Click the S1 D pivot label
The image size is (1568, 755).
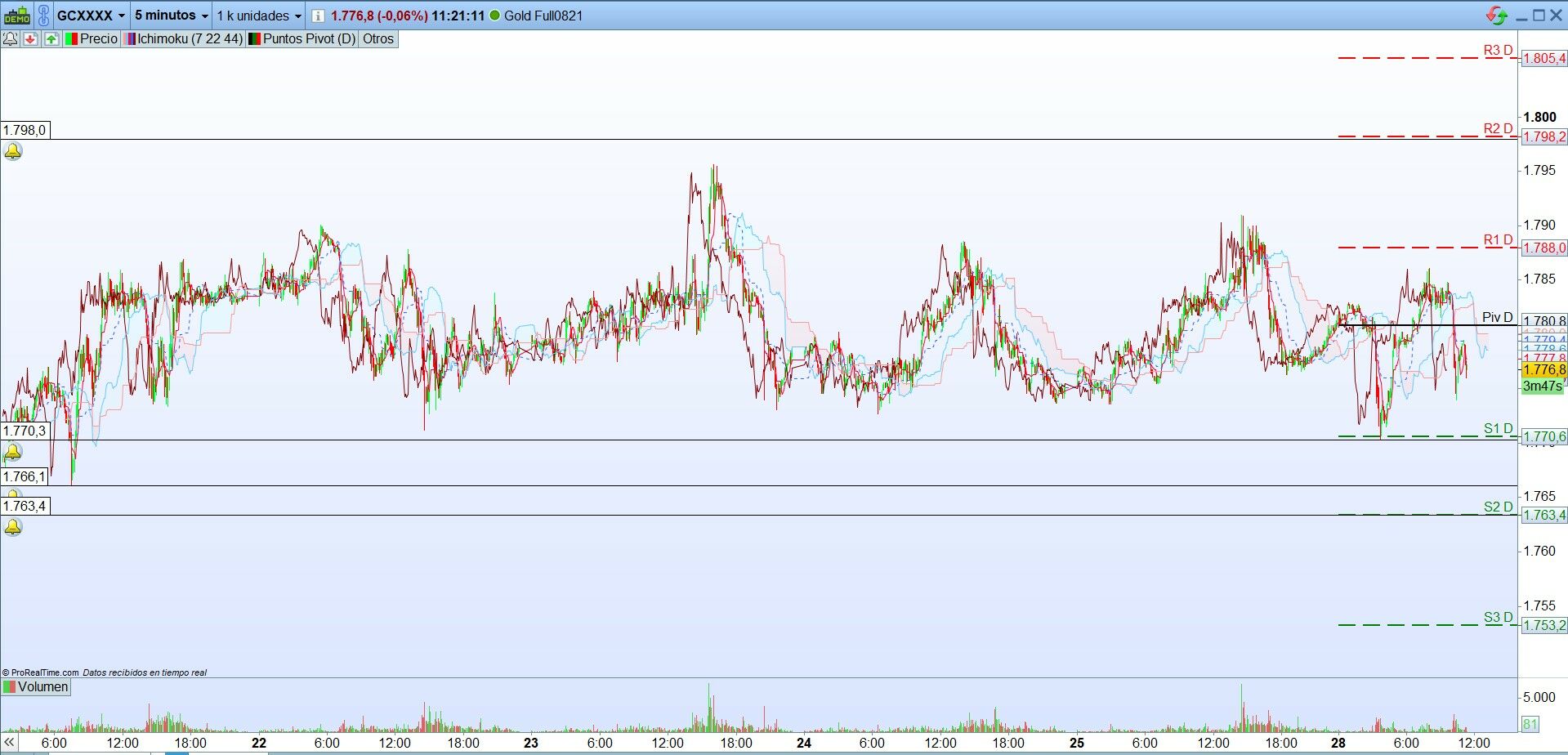coord(1499,428)
